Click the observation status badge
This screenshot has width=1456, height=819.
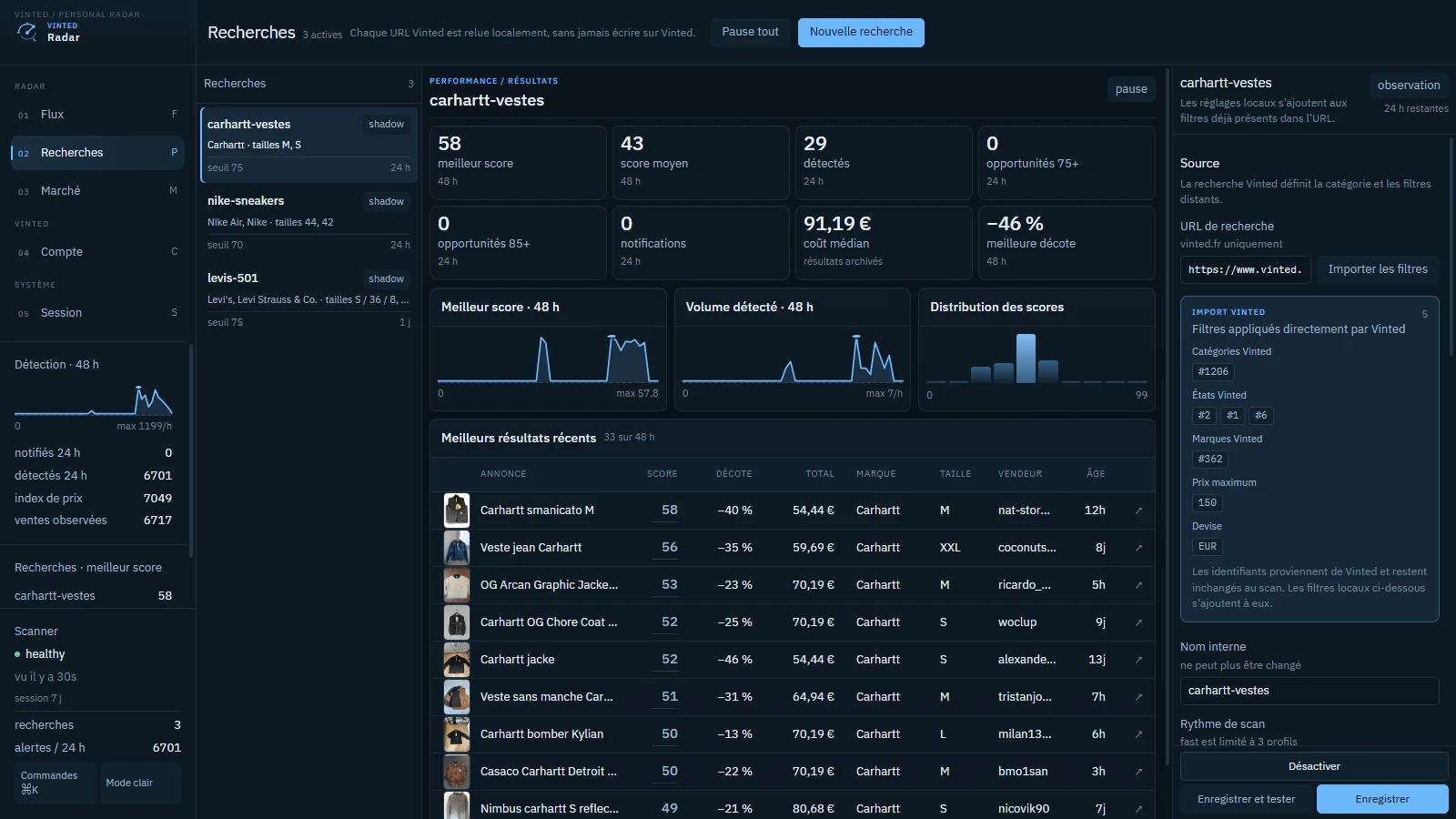[x=1409, y=86]
